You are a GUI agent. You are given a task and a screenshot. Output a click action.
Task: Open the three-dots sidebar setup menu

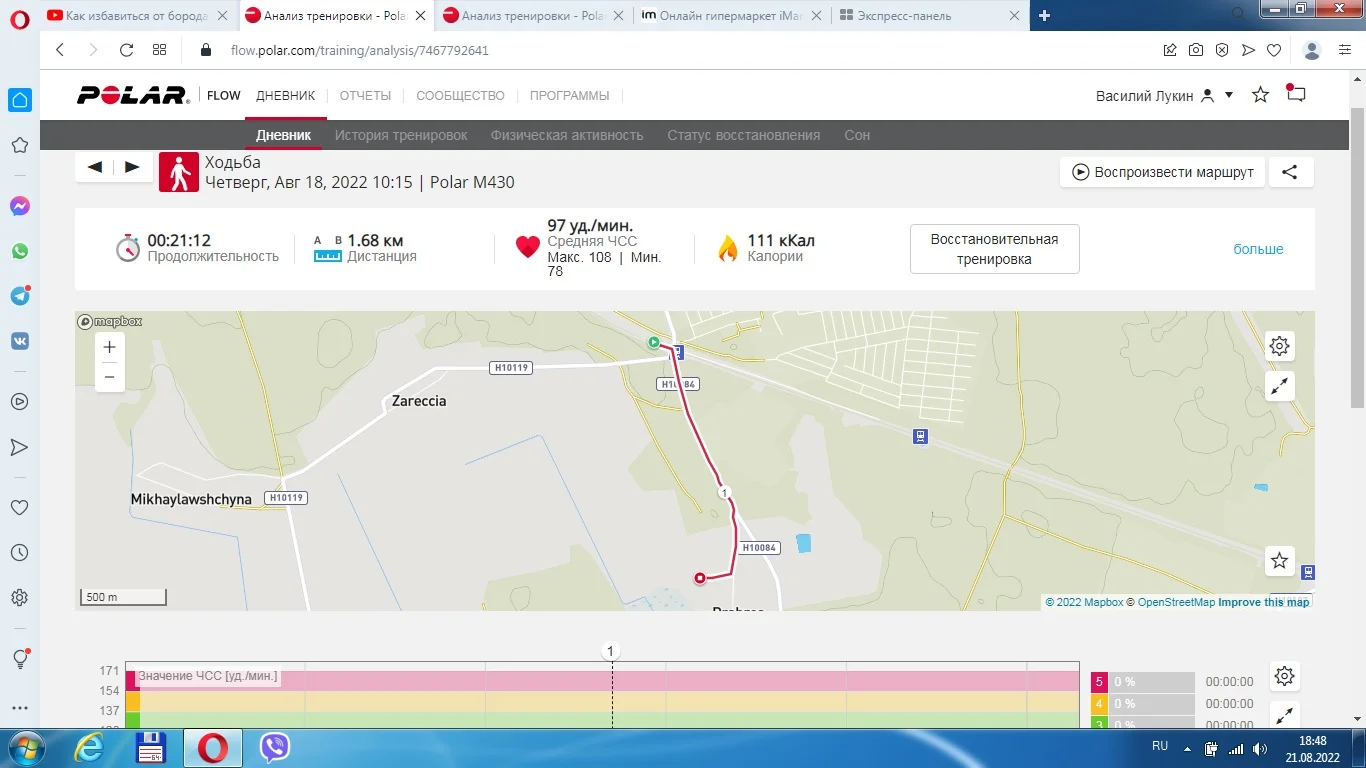coord(20,708)
